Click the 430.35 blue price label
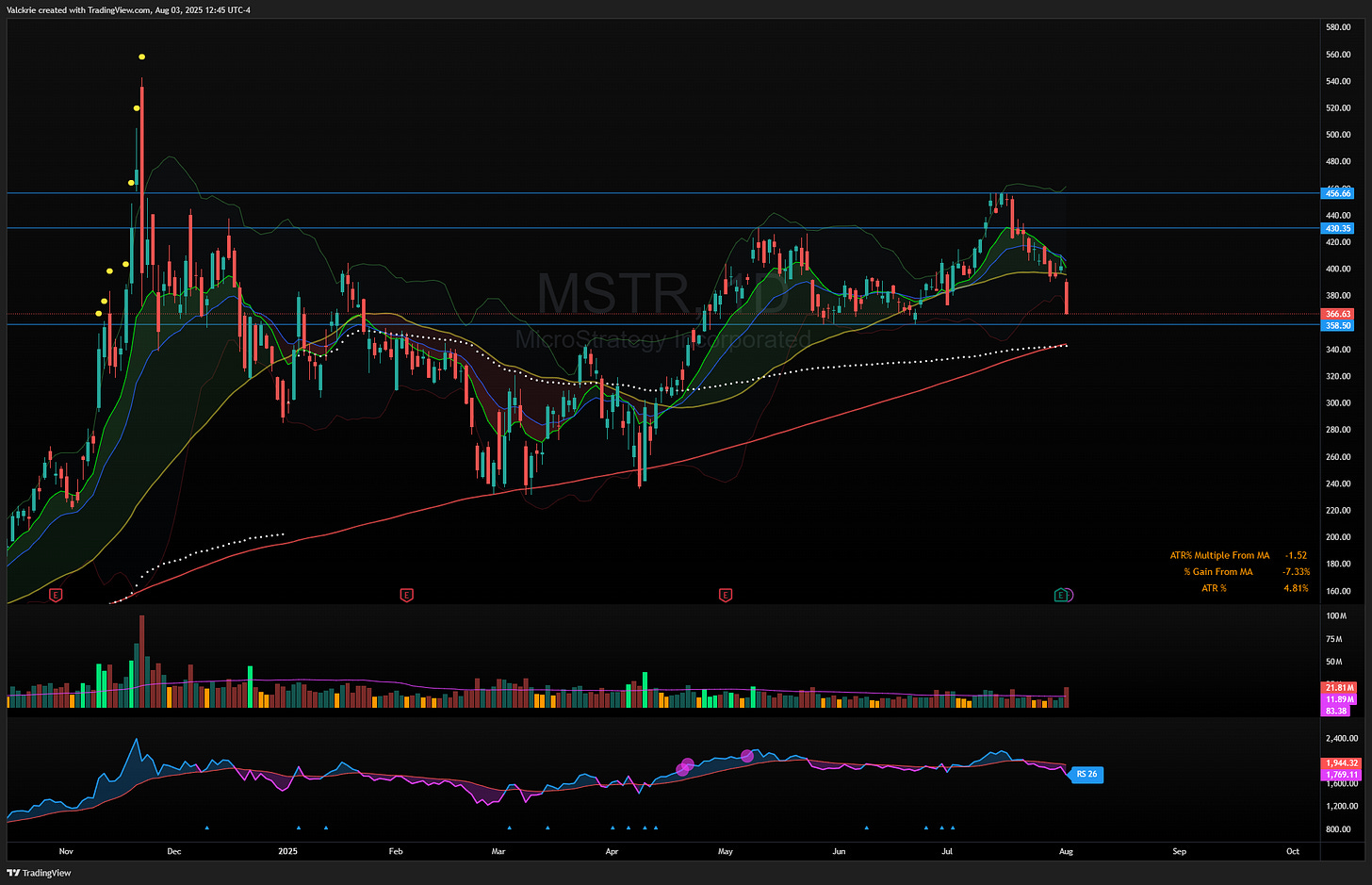The height and width of the screenshot is (885, 1372). pos(1338,228)
